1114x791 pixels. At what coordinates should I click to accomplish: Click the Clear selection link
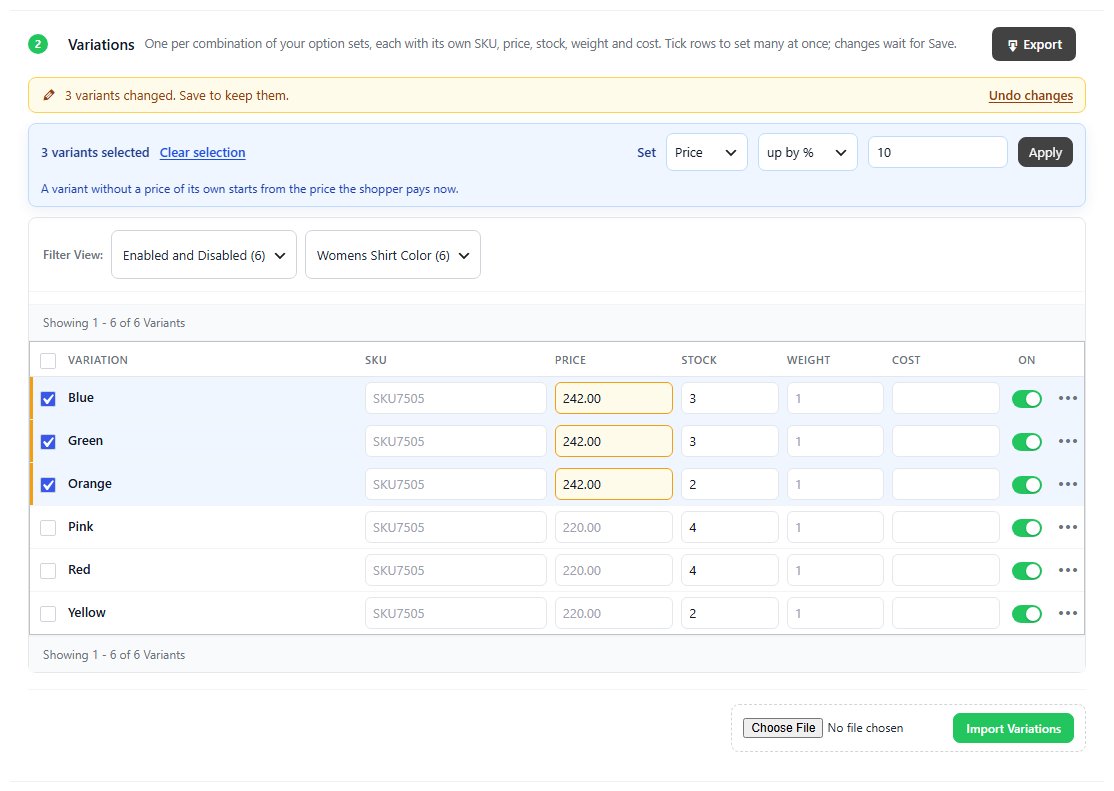click(202, 152)
